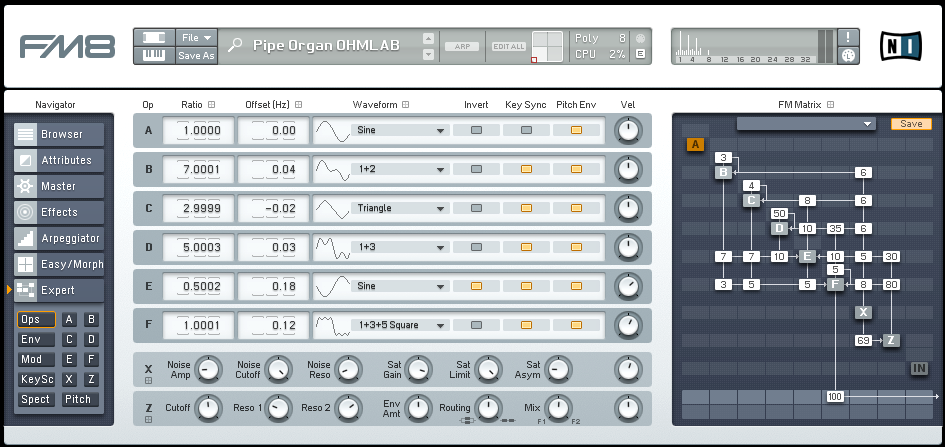Switch to the Pitch expert tab
The height and width of the screenshot is (447, 945).
[x=81, y=399]
